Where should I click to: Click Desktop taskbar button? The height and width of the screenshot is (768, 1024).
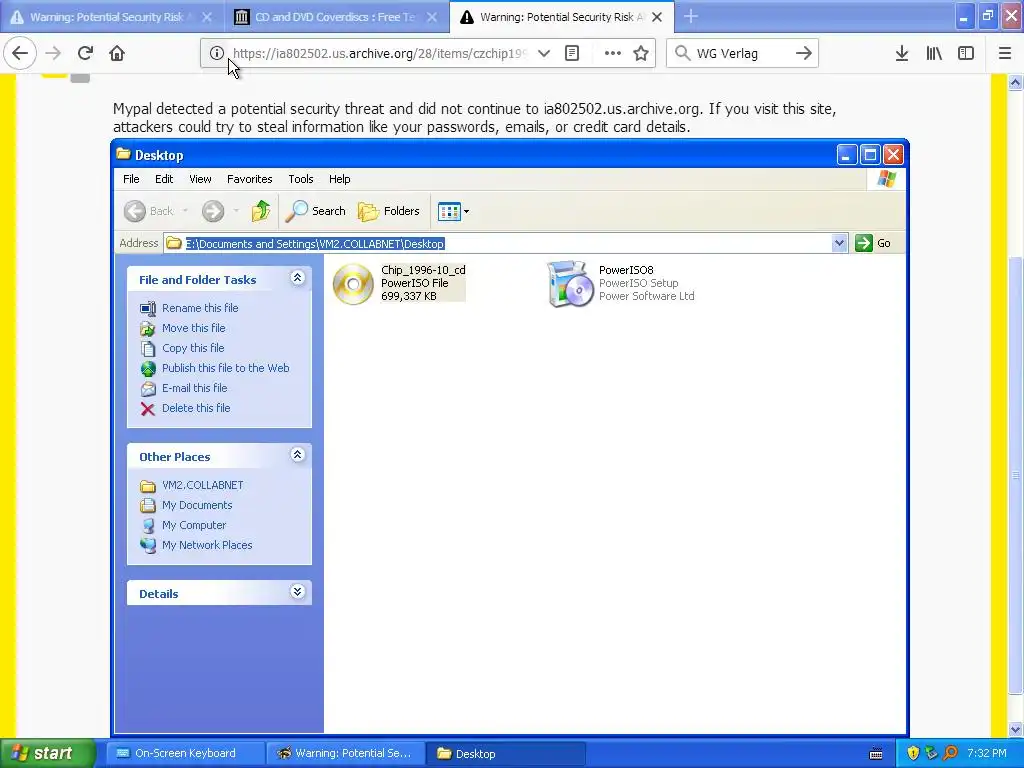[x=506, y=754]
